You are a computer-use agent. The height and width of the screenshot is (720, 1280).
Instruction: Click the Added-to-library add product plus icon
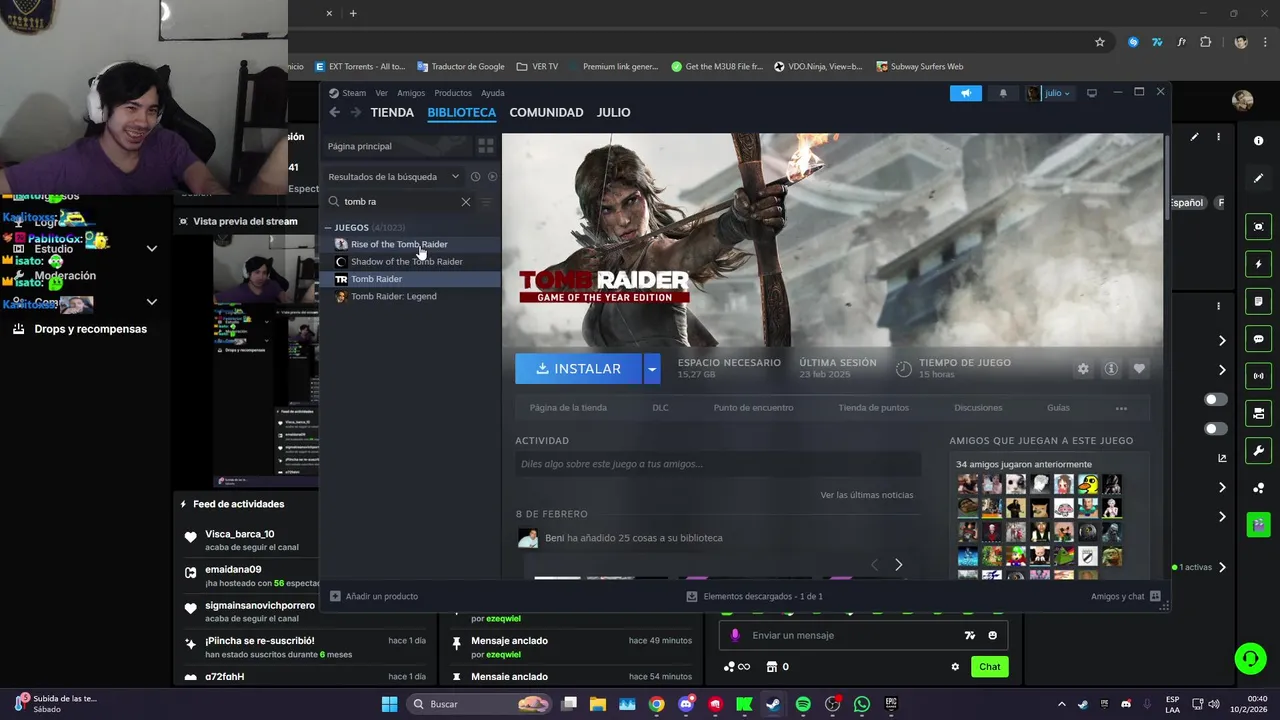click(x=336, y=596)
